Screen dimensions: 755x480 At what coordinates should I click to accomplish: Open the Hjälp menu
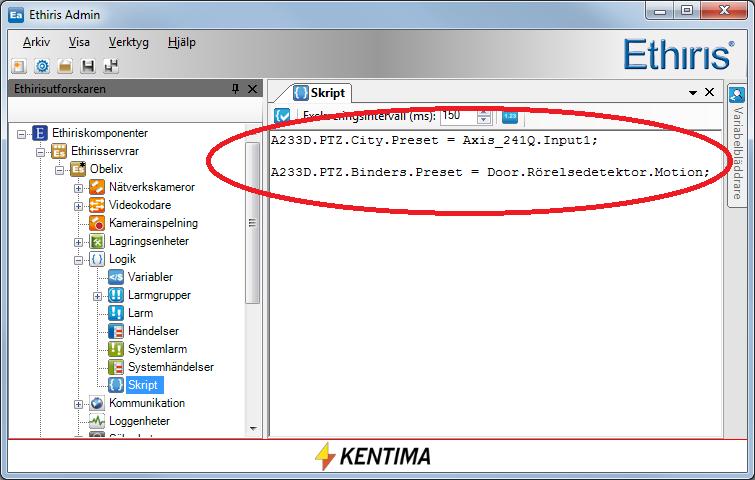click(182, 42)
